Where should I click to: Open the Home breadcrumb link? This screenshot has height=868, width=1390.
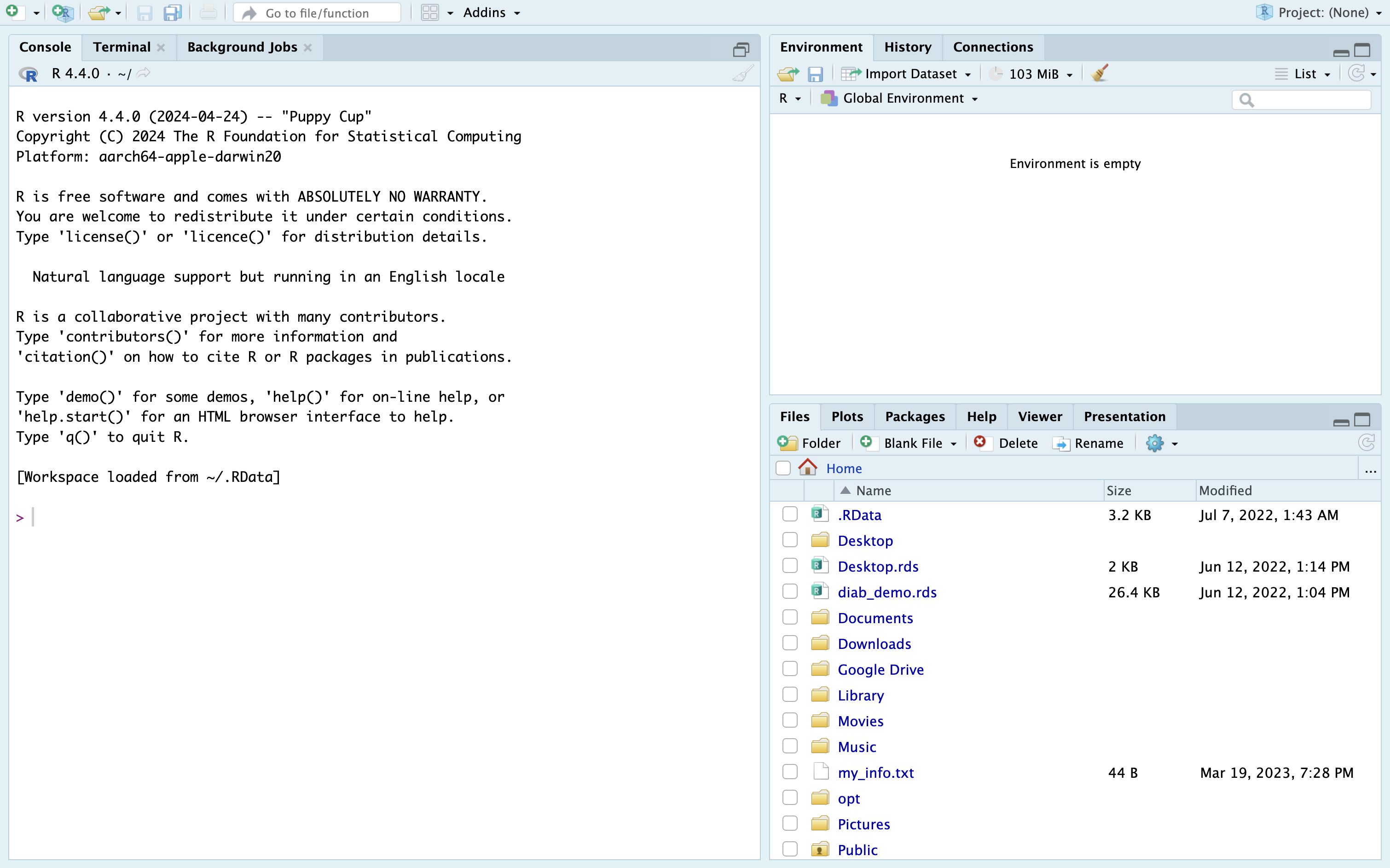[844, 469]
